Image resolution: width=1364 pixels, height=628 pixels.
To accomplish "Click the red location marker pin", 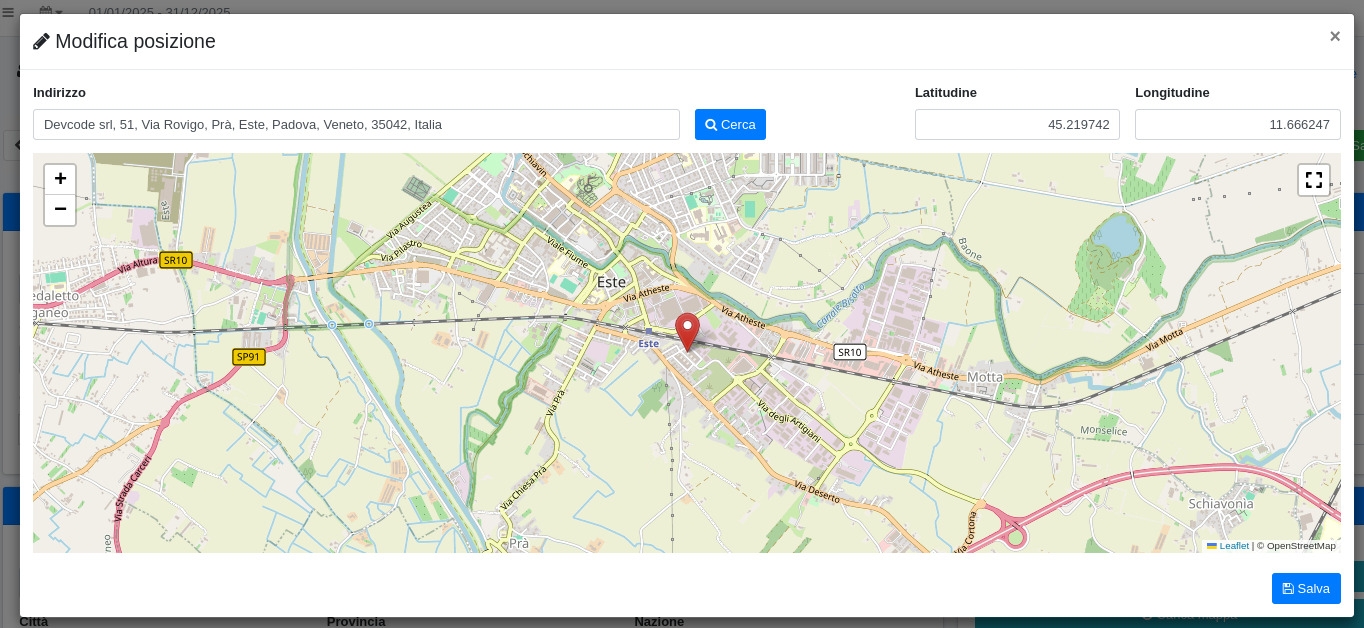I will point(687,329).
